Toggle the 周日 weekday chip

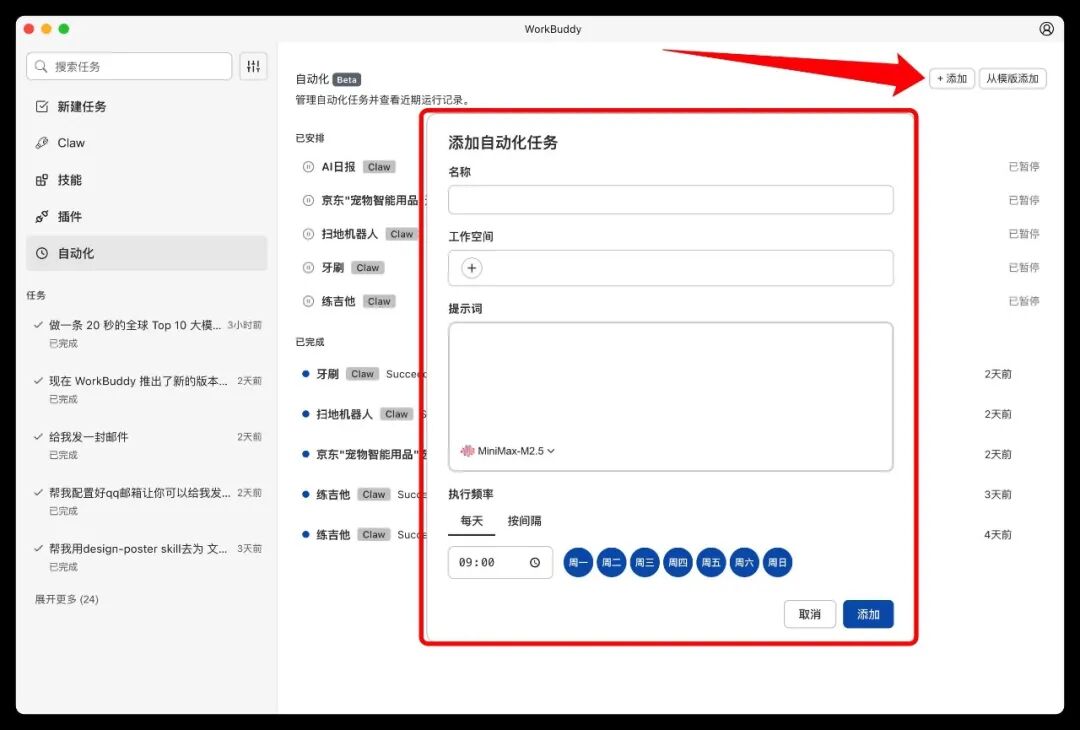[777, 563]
